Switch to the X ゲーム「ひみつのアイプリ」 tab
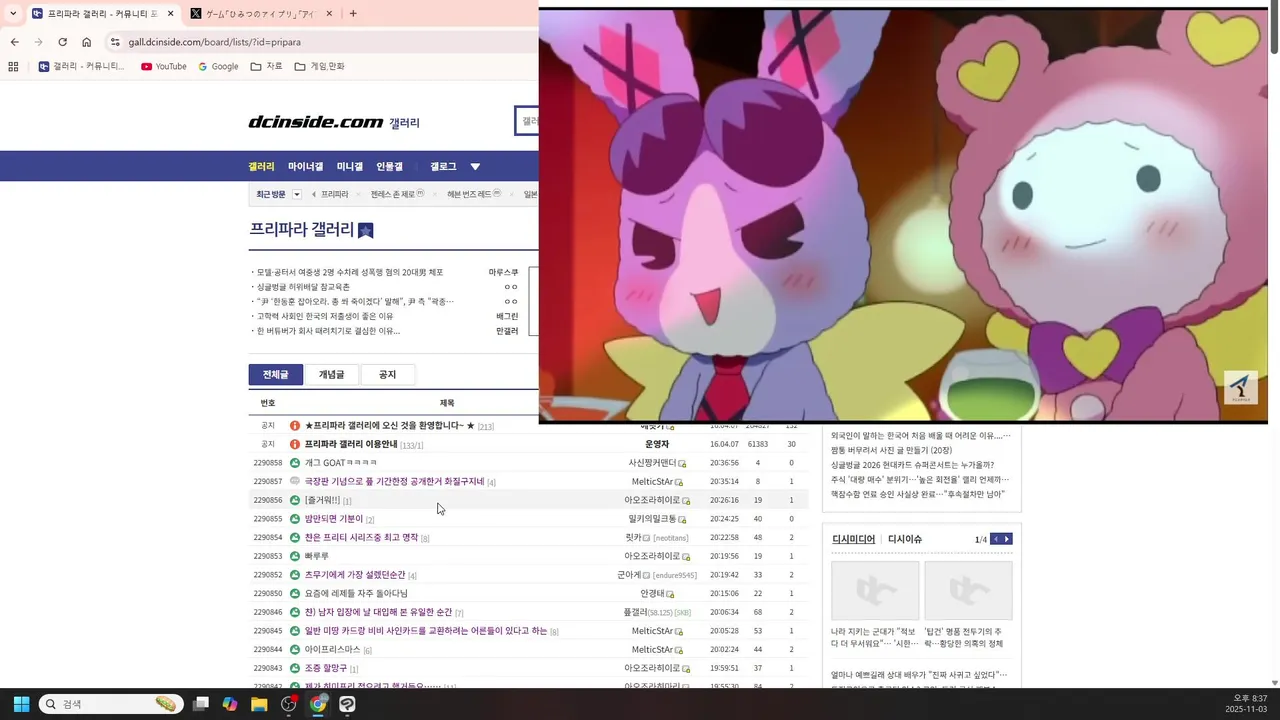This screenshot has width=1280, height=720. click(x=261, y=14)
